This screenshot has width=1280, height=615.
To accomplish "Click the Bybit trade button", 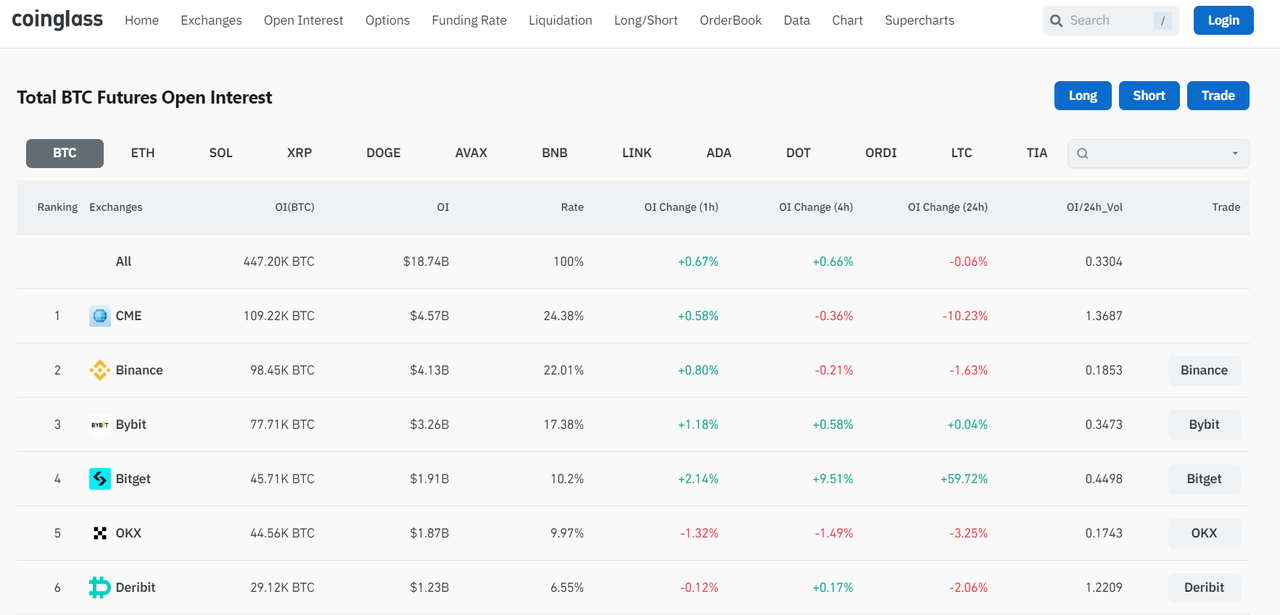I will click(x=1204, y=424).
